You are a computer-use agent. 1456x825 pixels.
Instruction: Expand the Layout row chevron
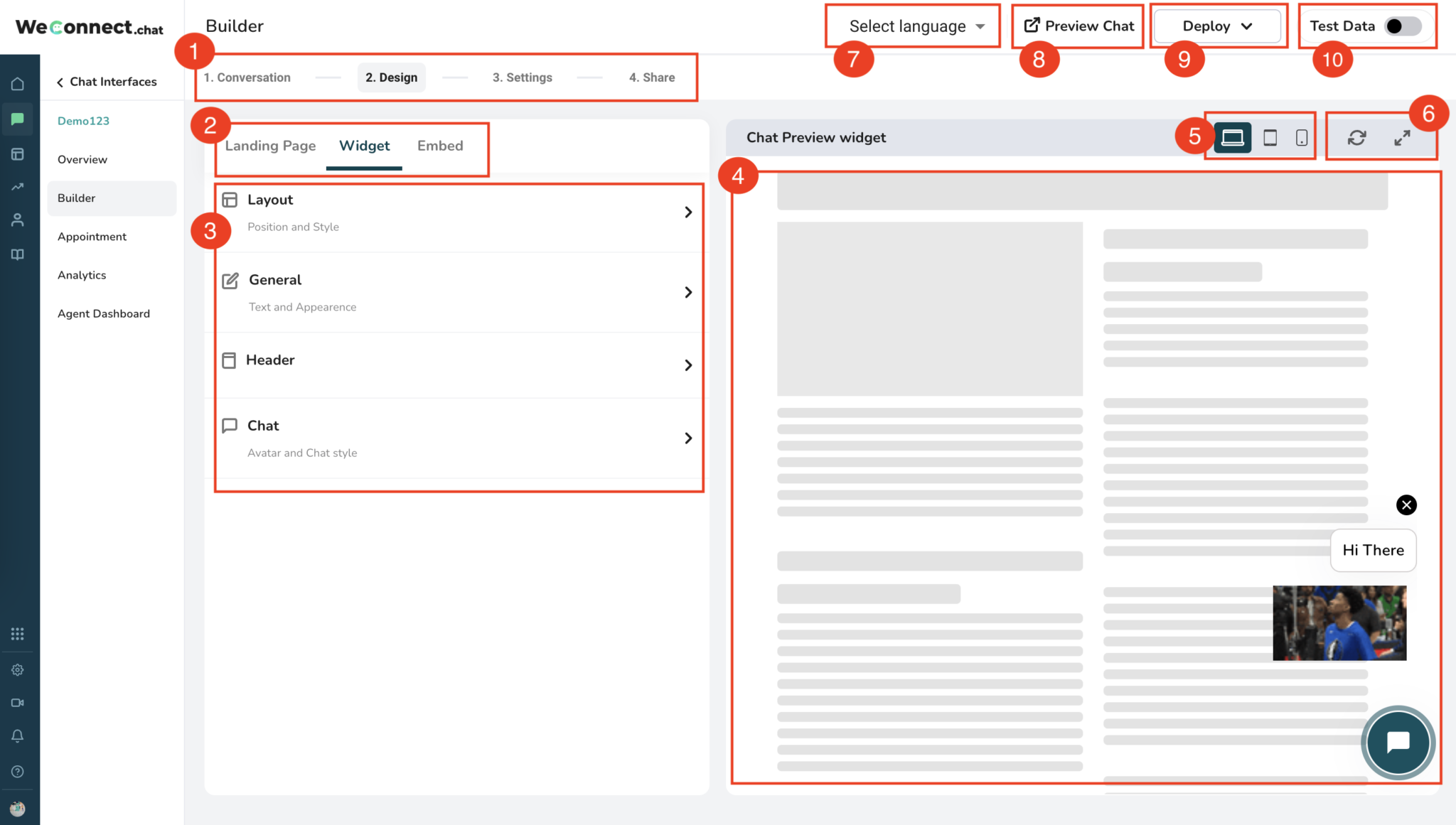tap(688, 212)
